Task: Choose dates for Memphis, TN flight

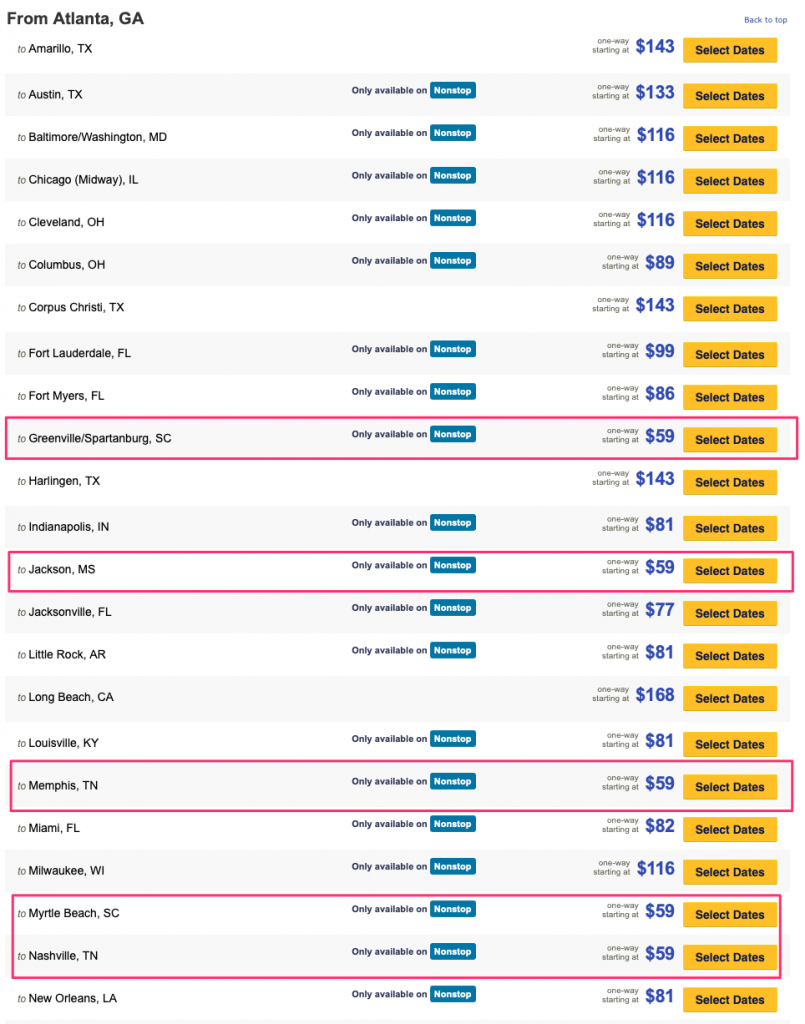Action: coord(729,787)
